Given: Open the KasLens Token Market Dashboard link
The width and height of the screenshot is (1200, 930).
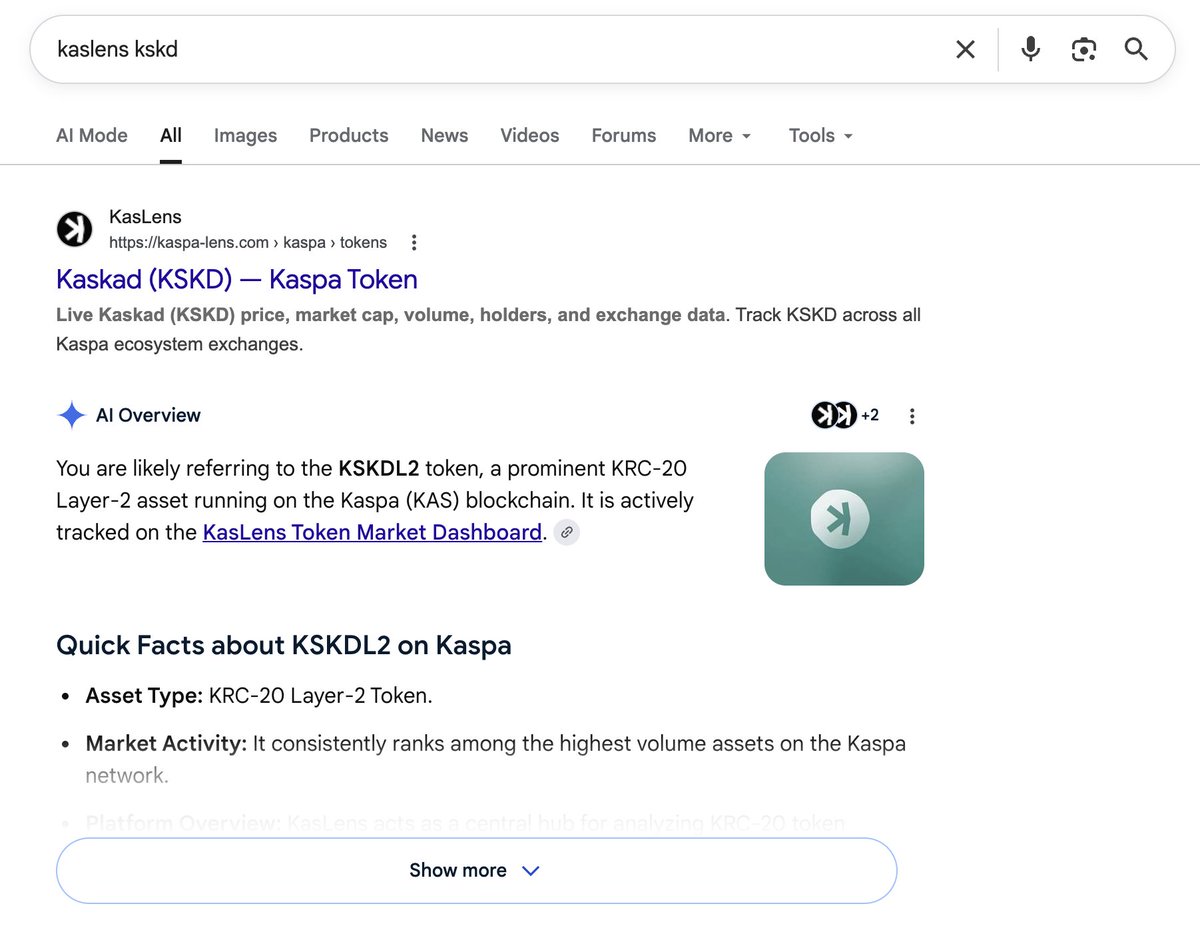Looking at the screenshot, I should pos(372,532).
